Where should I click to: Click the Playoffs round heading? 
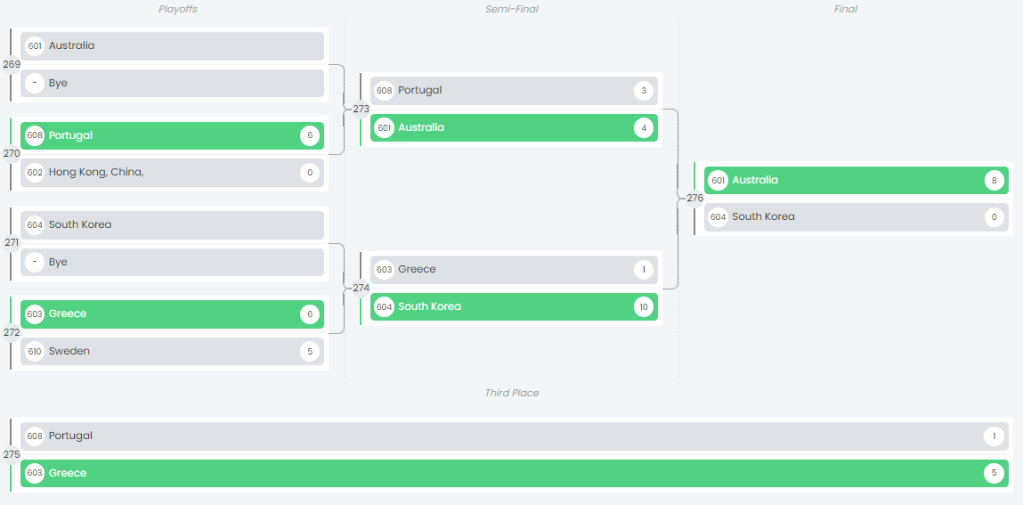[x=178, y=9]
